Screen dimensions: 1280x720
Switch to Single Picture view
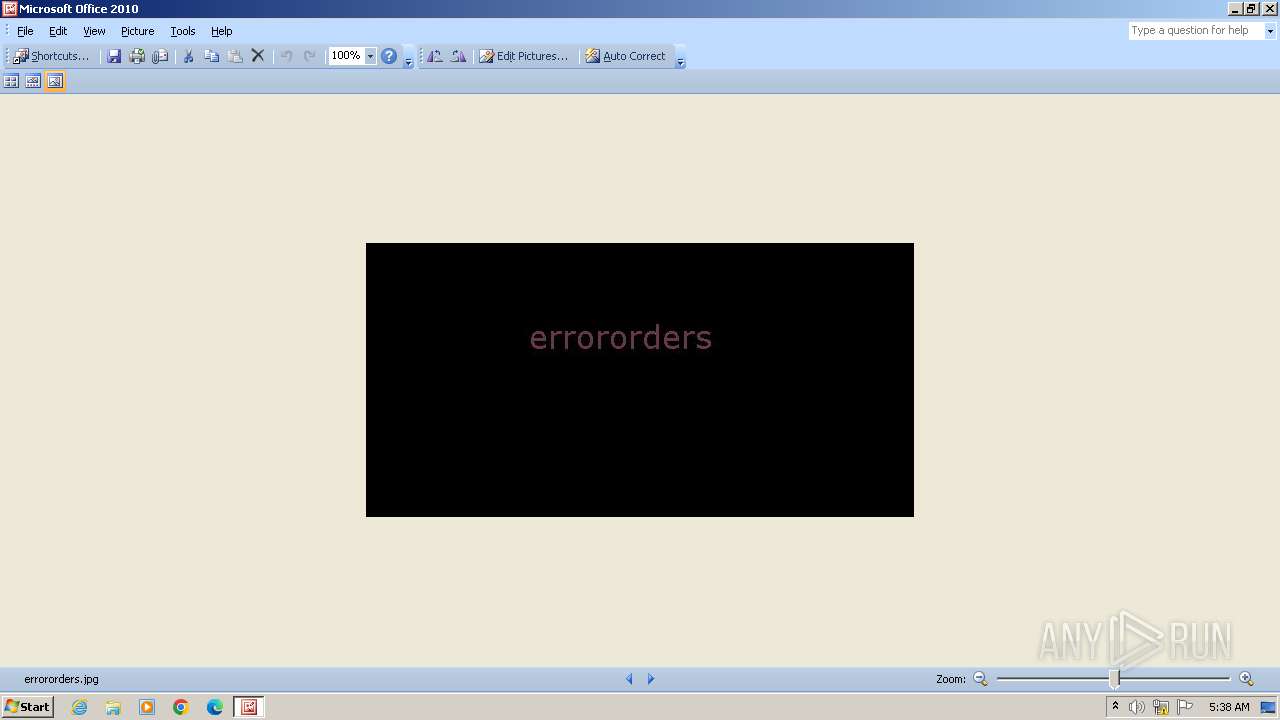click(x=55, y=81)
